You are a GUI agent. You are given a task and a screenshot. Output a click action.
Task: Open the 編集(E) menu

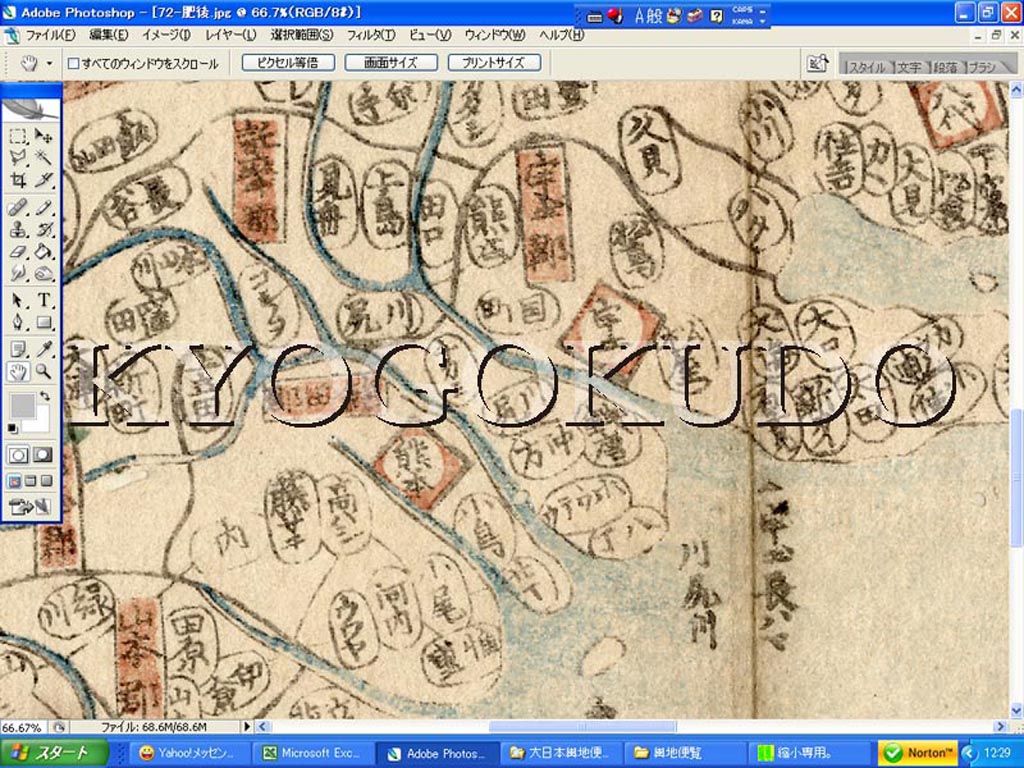click(x=109, y=35)
